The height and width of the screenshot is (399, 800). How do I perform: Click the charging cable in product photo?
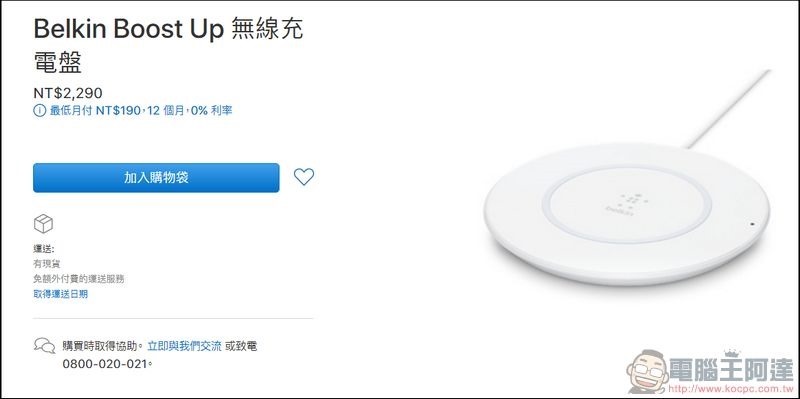(x=728, y=109)
